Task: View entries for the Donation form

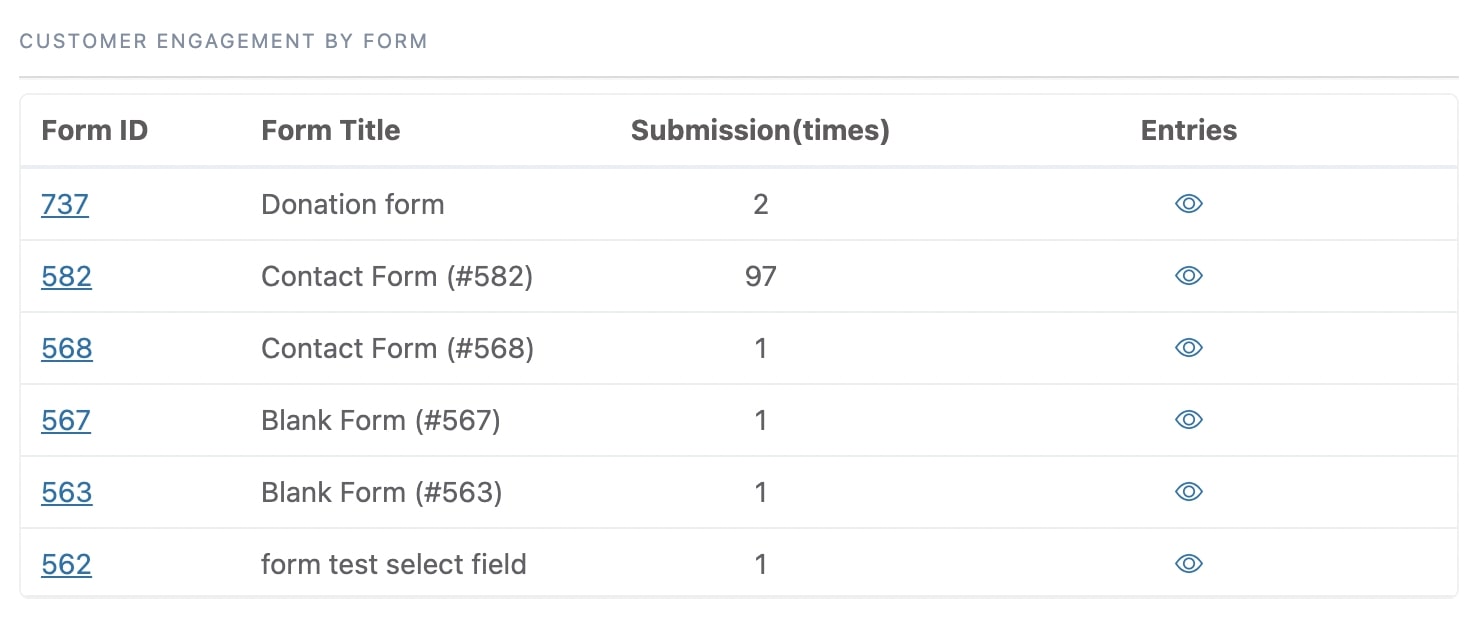Action: coord(1188,204)
